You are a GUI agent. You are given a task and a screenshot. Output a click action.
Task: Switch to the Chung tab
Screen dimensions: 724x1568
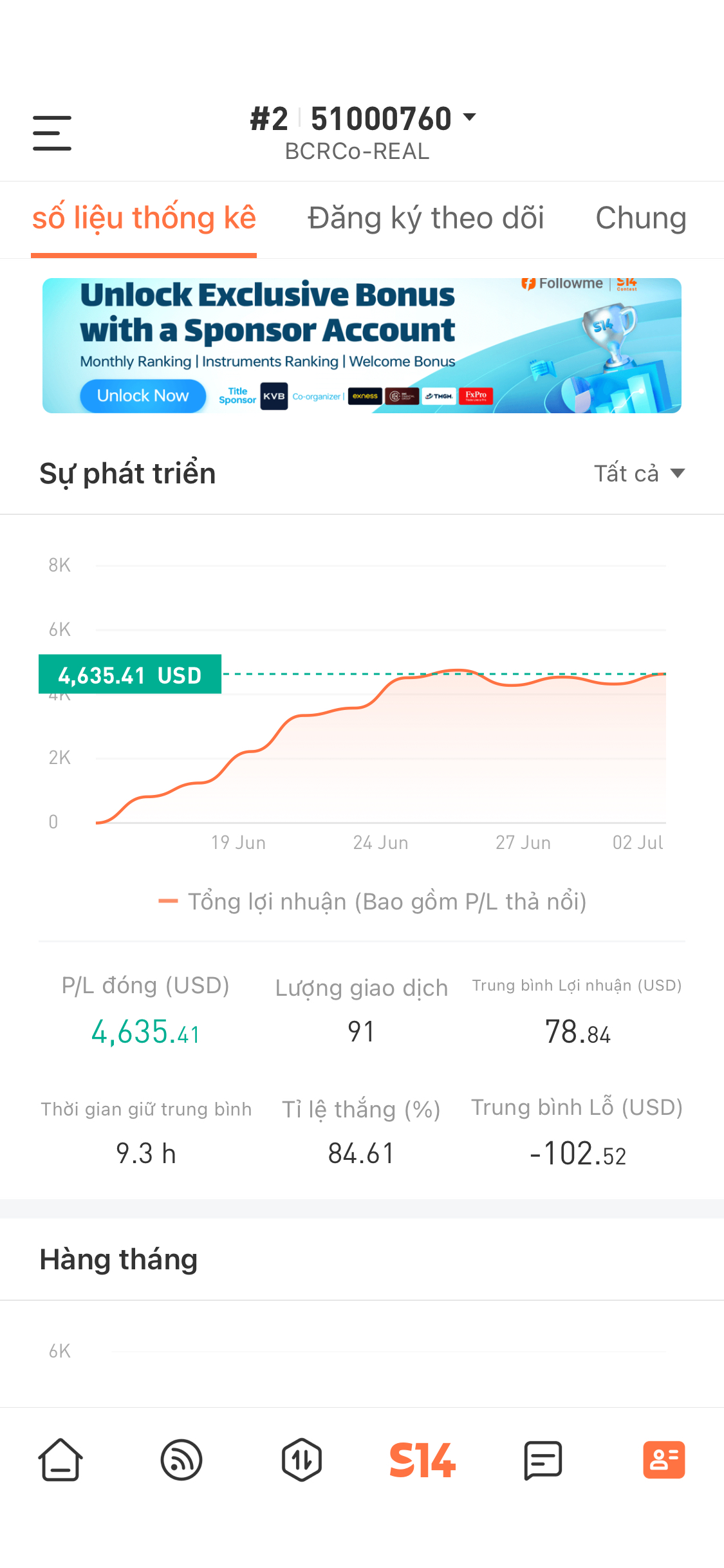(641, 218)
